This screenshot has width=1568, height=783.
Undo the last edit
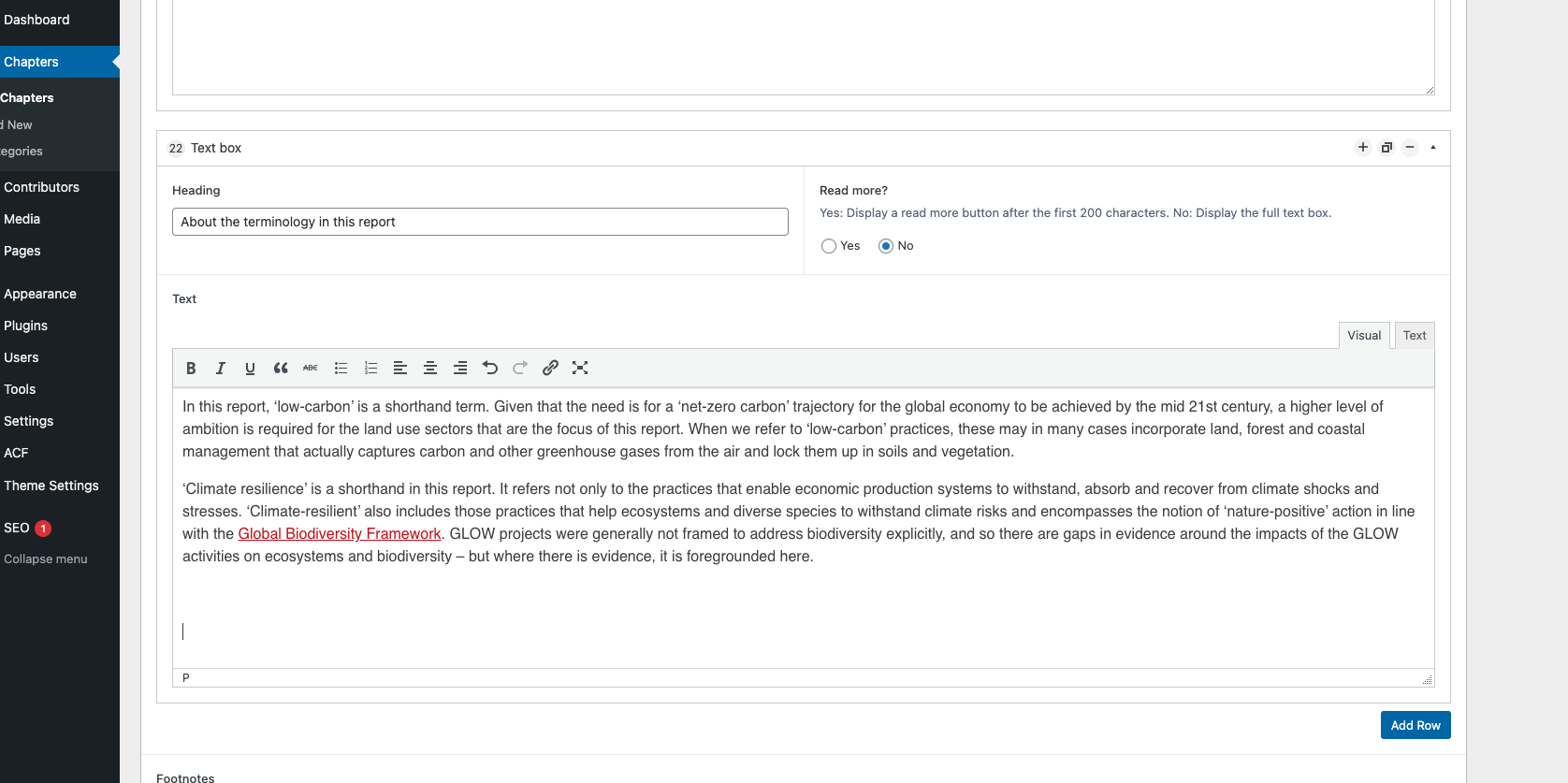pos(490,369)
